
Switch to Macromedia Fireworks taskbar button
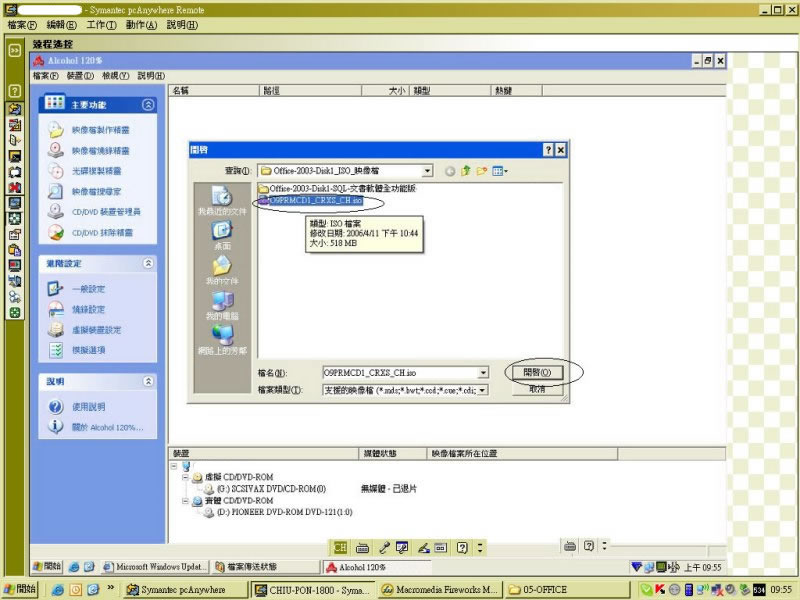(439, 589)
